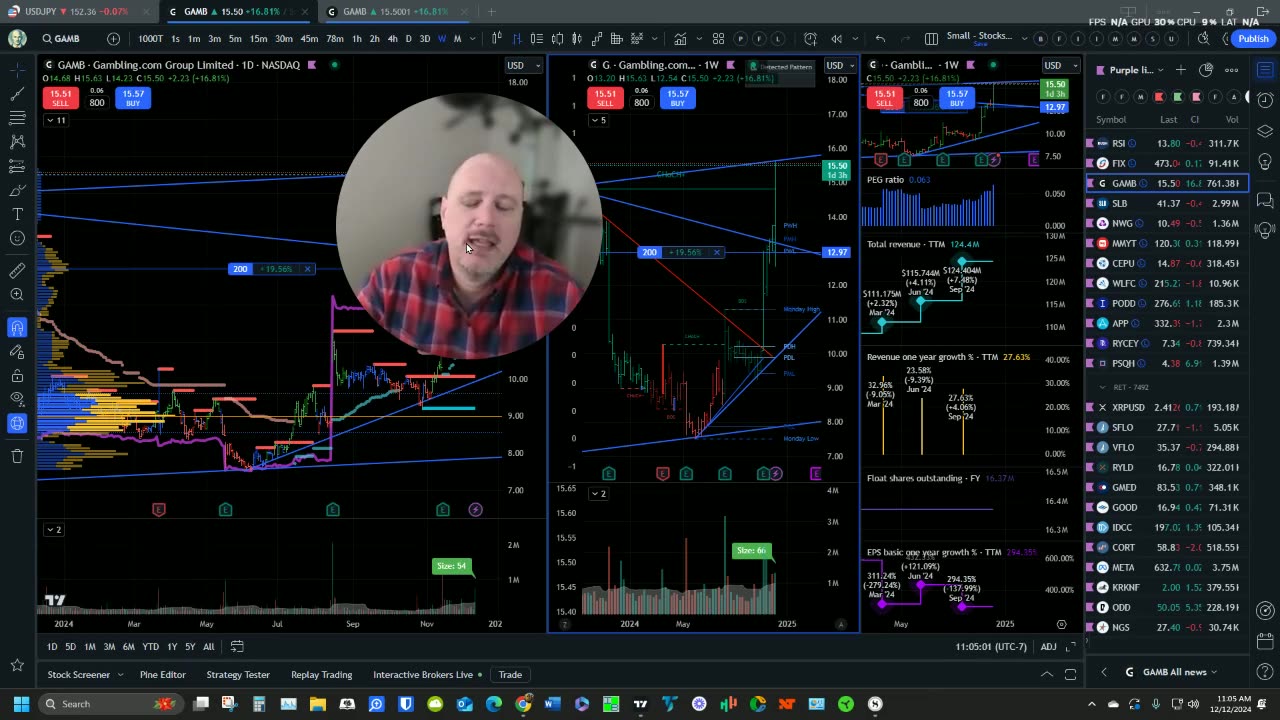The width and height of the screenshot is (1280, 720).
Task: Click the Replay rewind icon
Action: pos(837,39)
